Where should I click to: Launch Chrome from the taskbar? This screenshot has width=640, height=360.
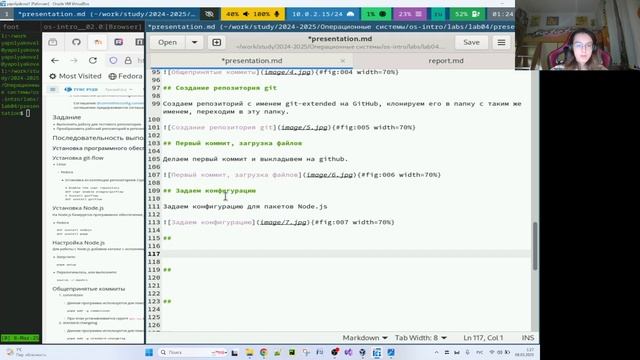coord(264,353)
